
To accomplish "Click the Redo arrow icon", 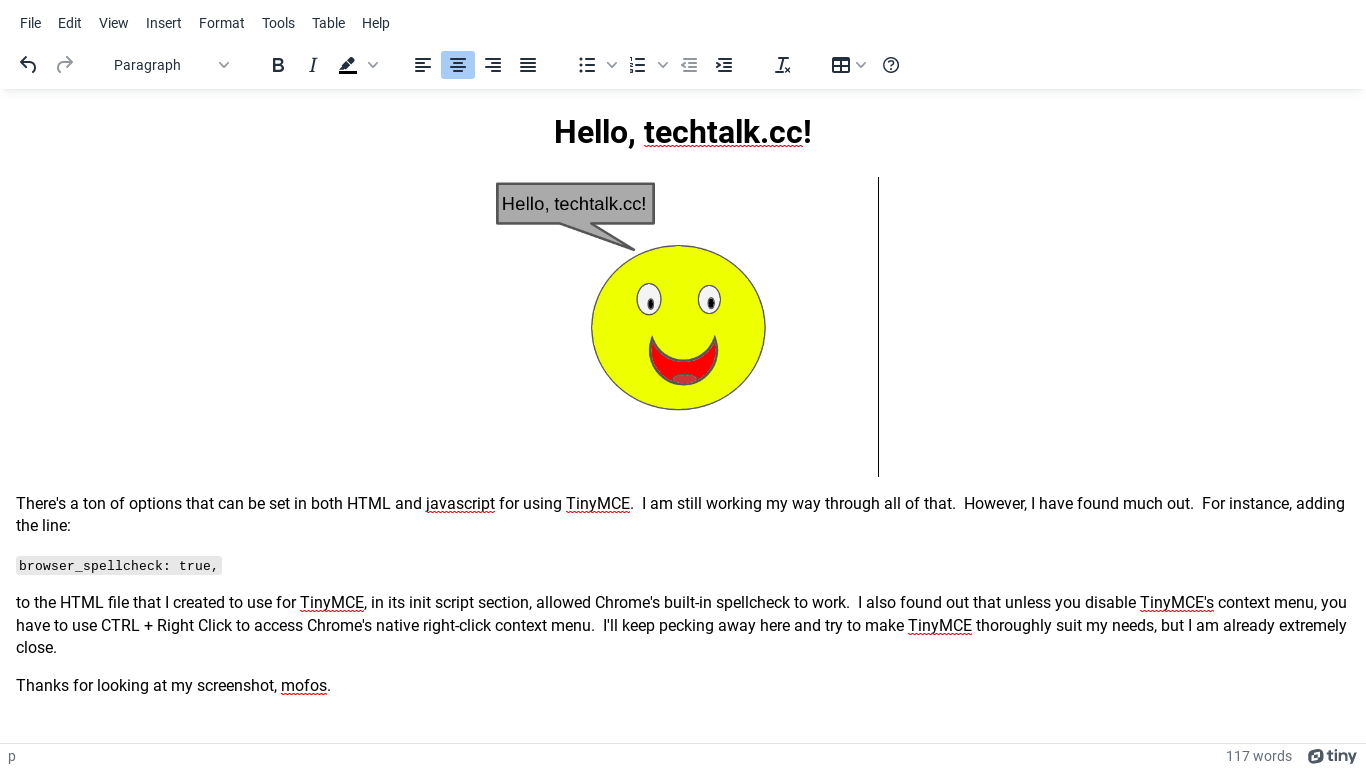I will (65, 65).
